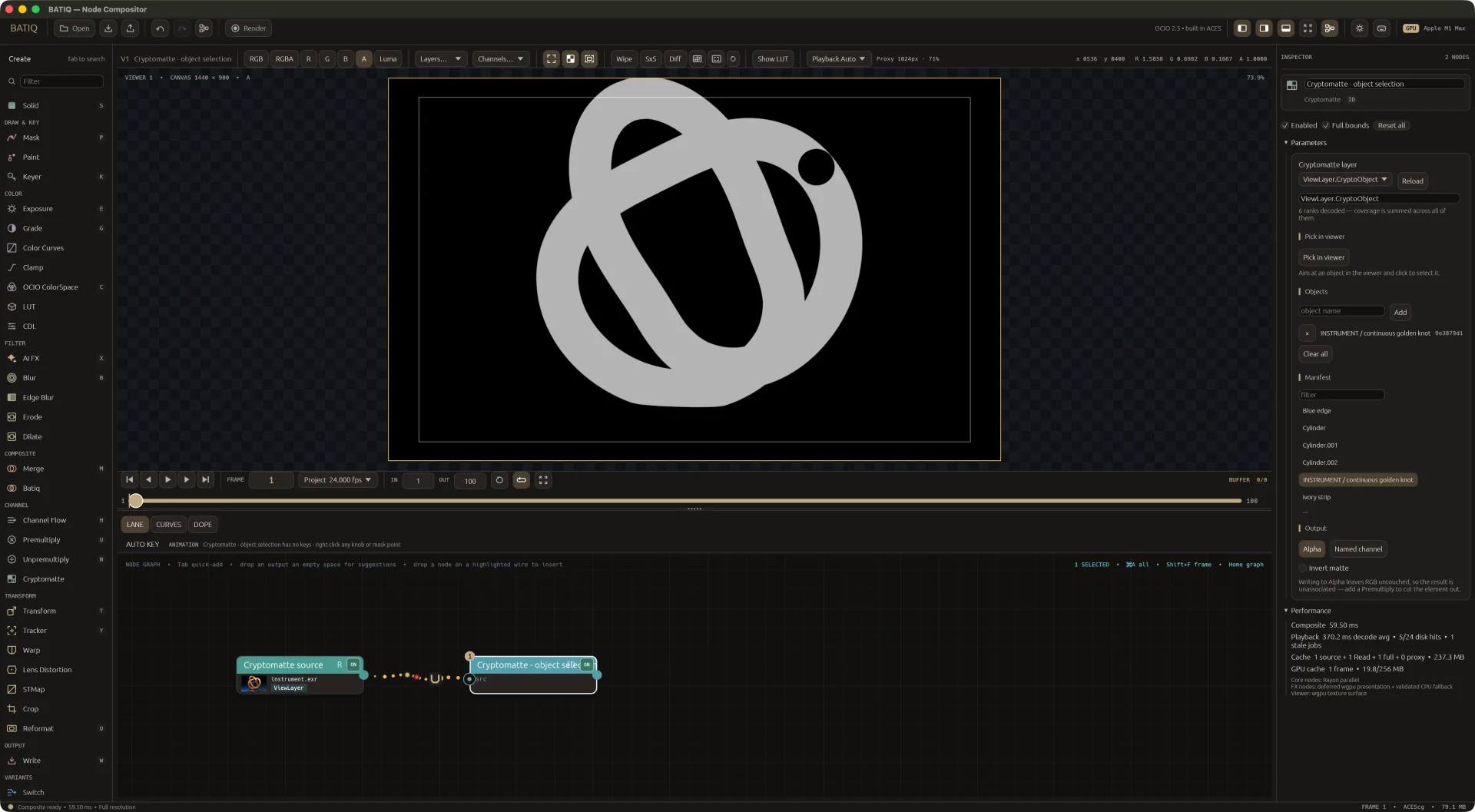Screen dimensions: 1475x812
Task: Click the object name input field
Action: tap(1341, 311)
